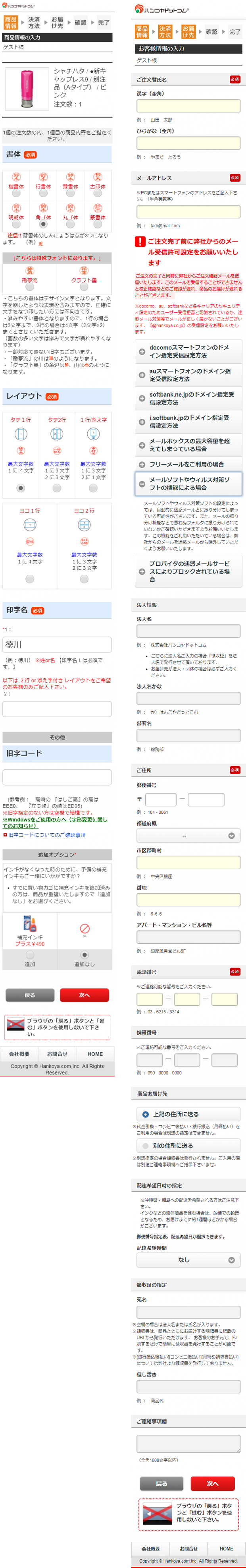
Task: Select 別の住所に送る delivery option
Action: 145,1146
